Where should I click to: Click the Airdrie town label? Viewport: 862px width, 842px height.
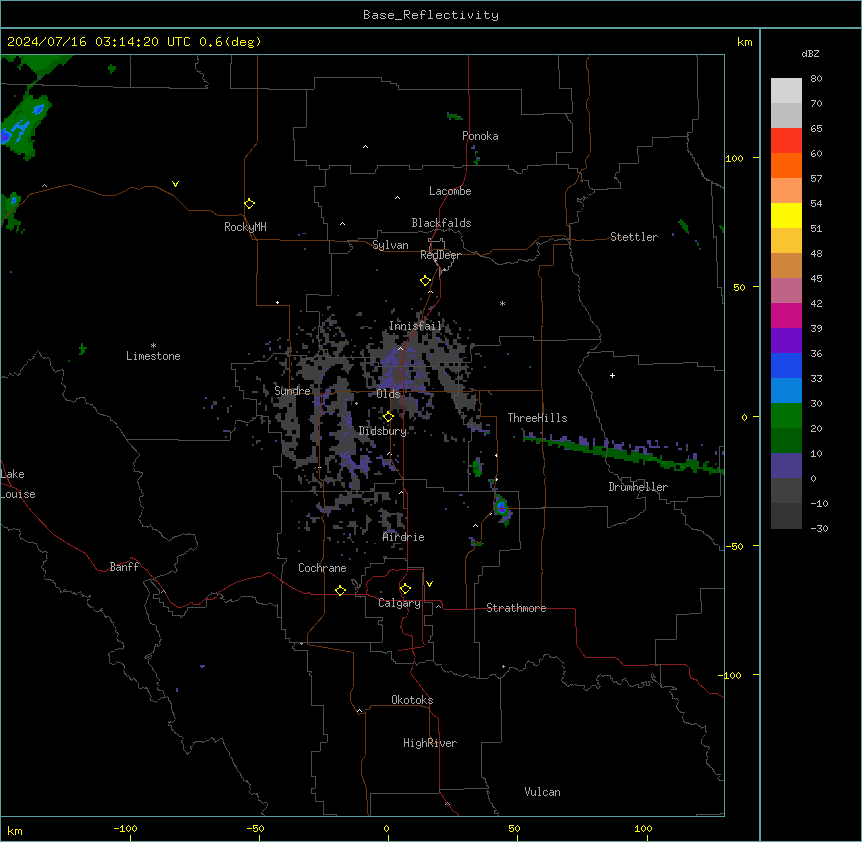(403, 537)
